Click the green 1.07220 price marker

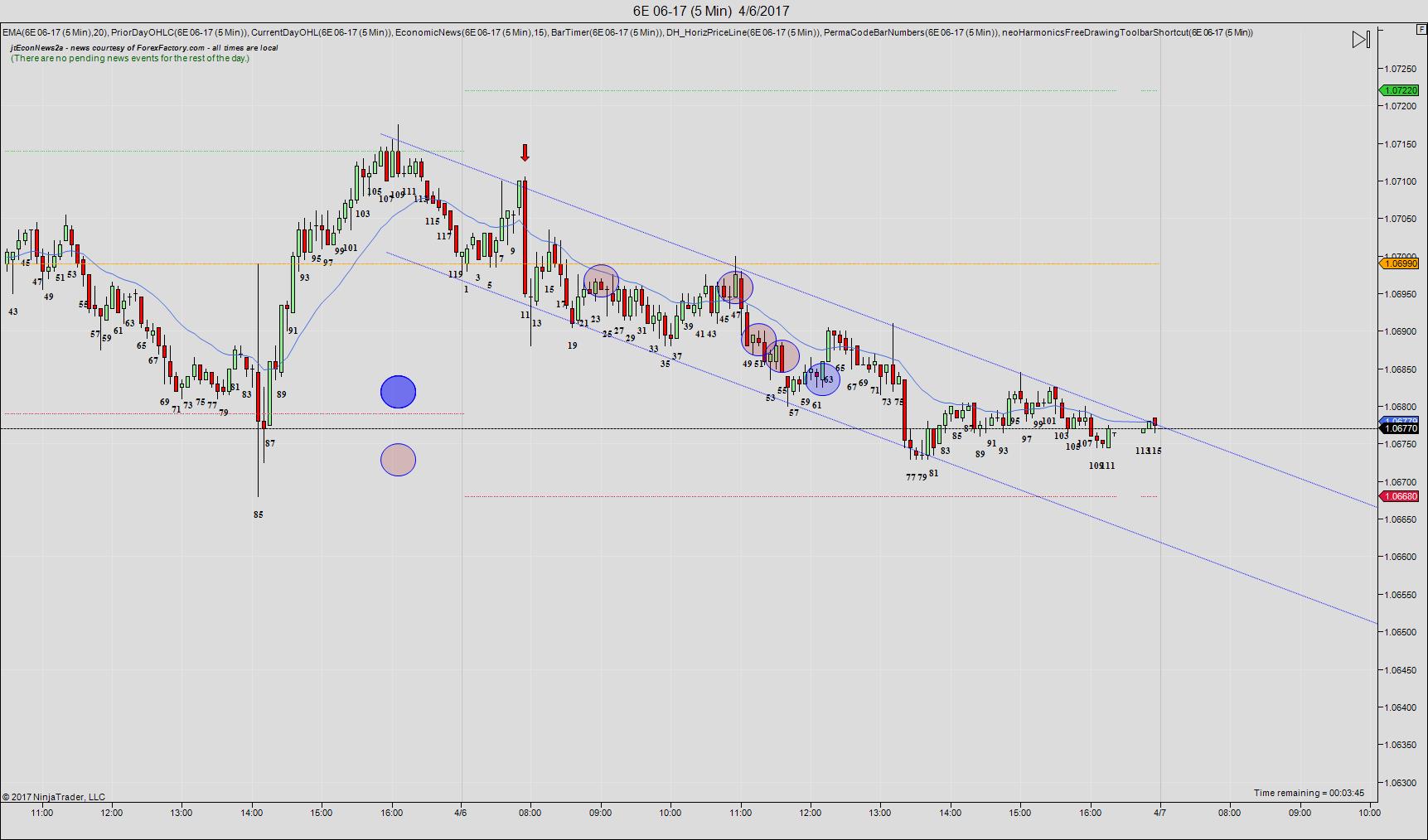1400,90
